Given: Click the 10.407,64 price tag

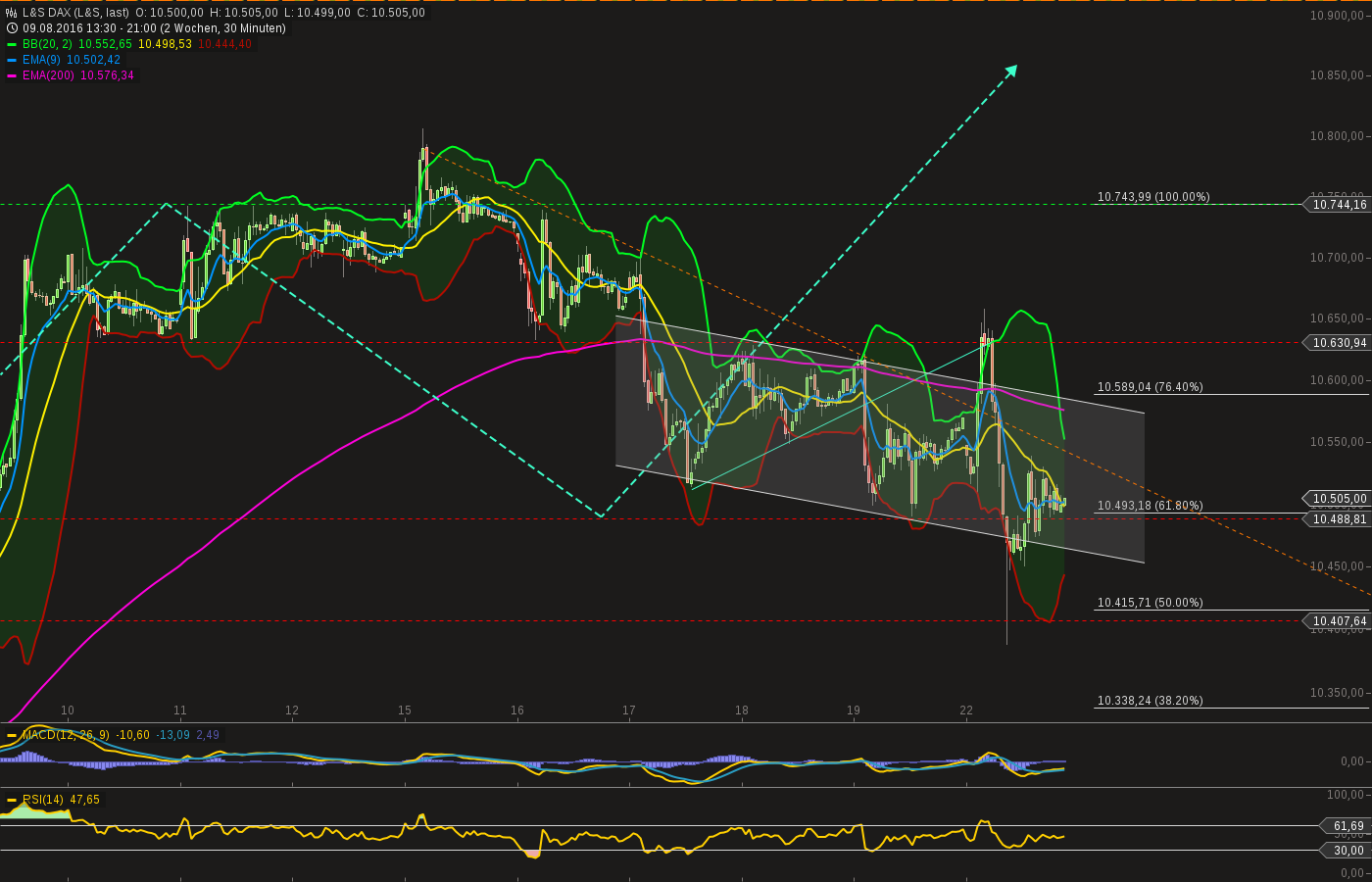Looking at the screenshot, I should click(1338, 621).
